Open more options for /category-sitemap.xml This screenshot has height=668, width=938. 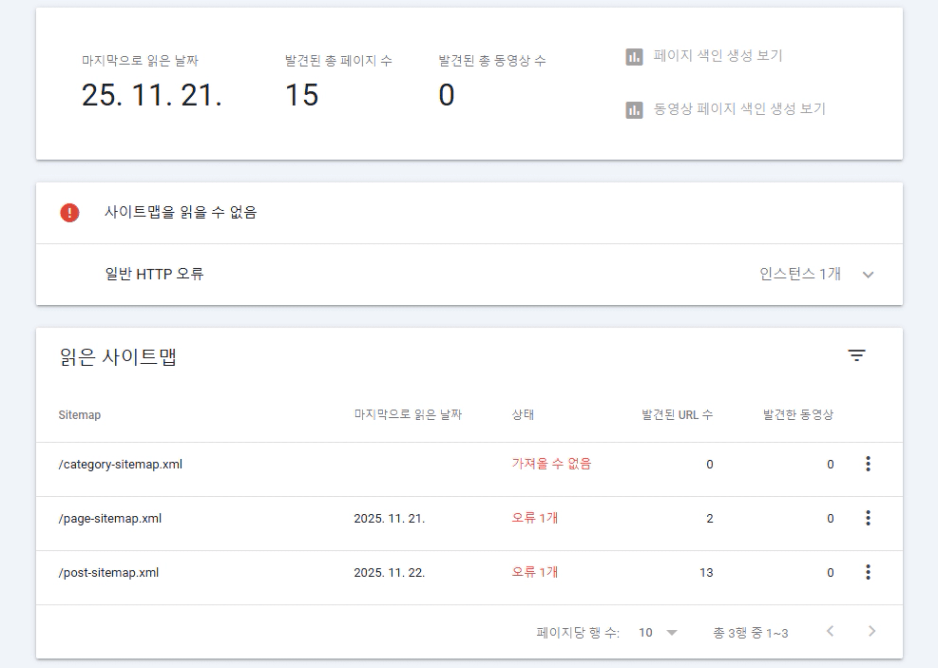[868, 464]
